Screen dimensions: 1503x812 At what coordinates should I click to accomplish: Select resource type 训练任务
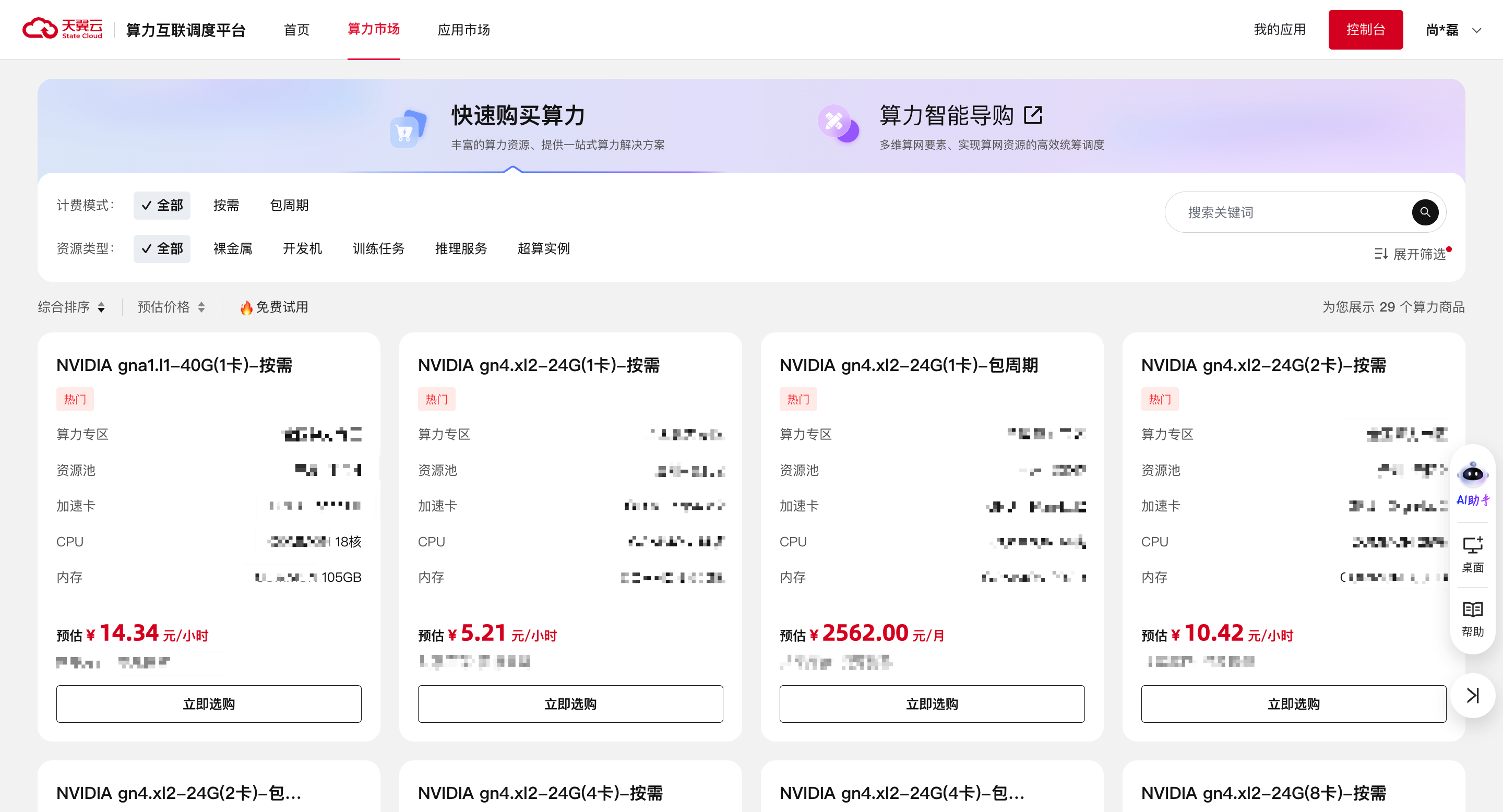378,248
